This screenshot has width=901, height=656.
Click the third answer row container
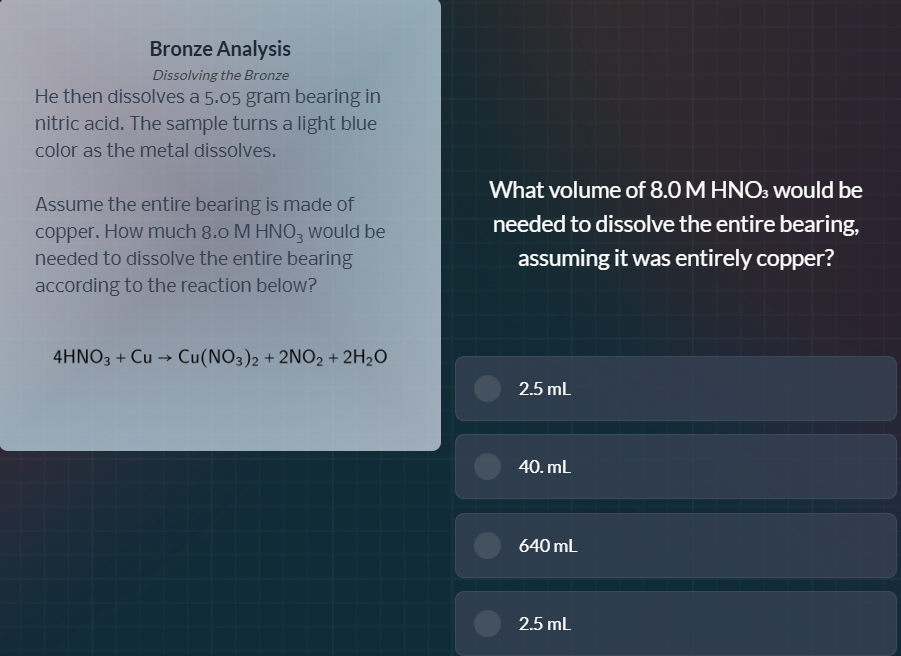click(x=675, y=546)
